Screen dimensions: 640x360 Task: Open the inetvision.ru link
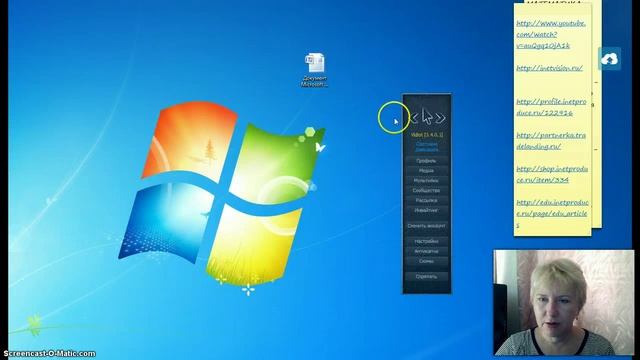549,68
